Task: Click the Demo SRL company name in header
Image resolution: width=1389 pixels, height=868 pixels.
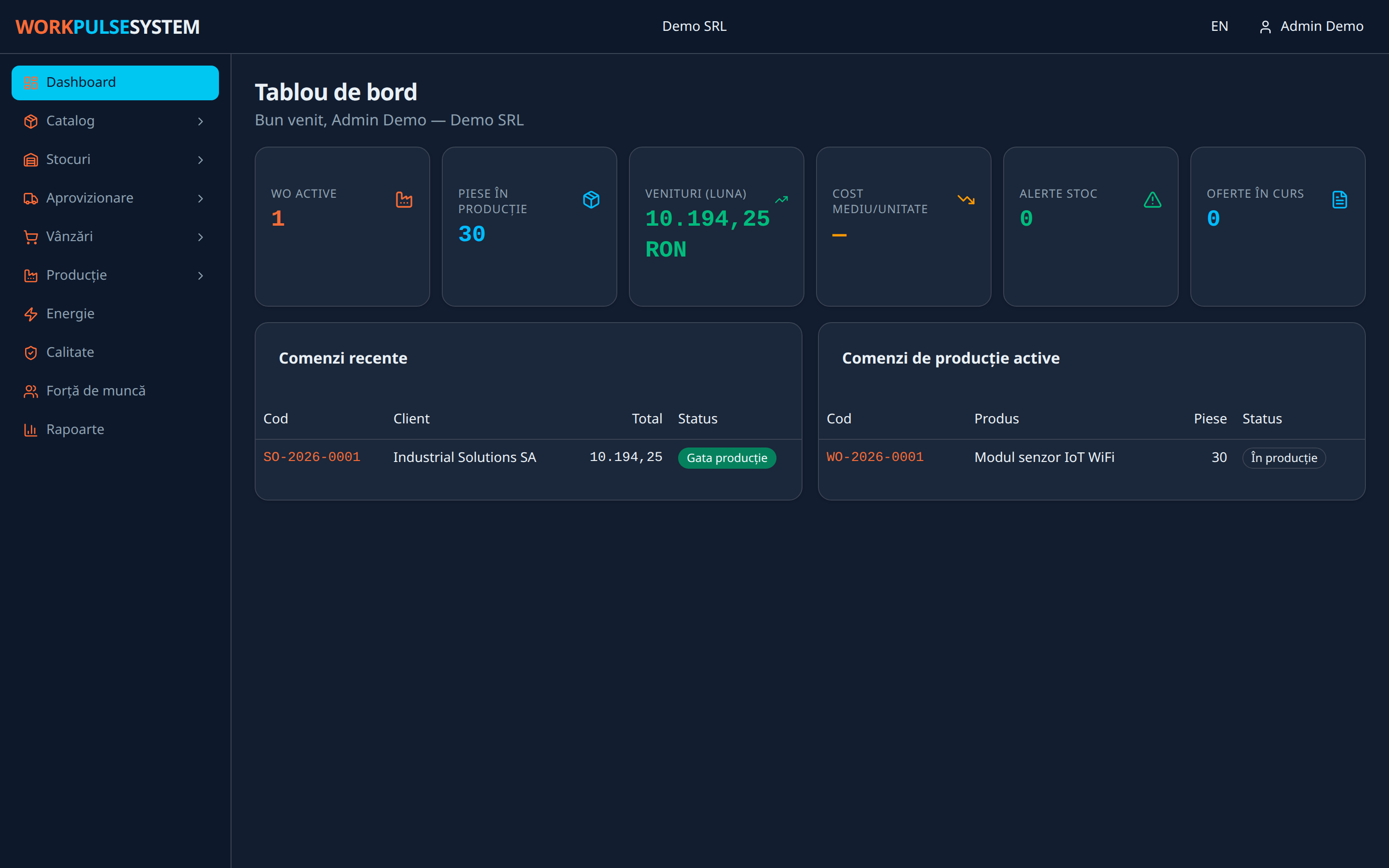Action: (694, 27)
